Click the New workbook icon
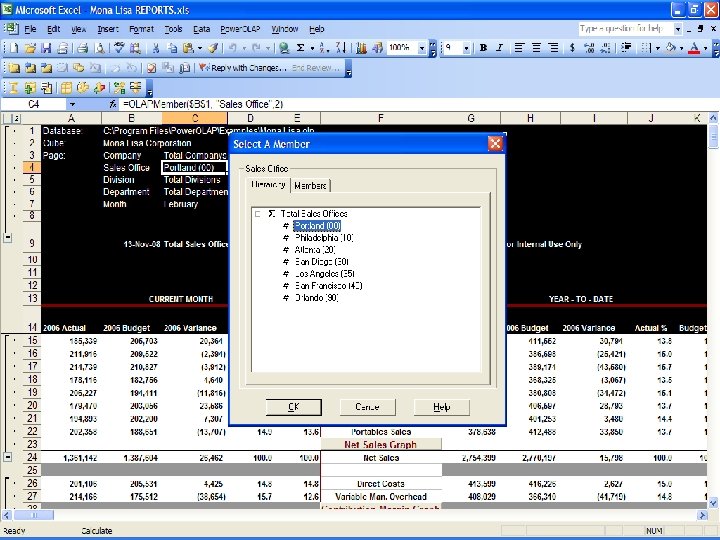 click(14, 48)
